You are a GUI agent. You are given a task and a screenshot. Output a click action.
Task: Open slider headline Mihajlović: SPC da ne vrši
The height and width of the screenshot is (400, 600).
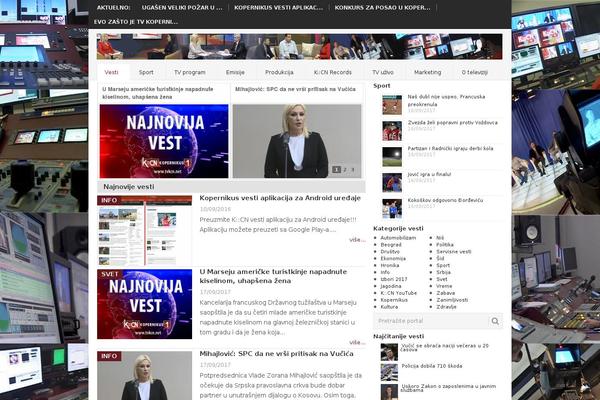click(x=295, y=89)
